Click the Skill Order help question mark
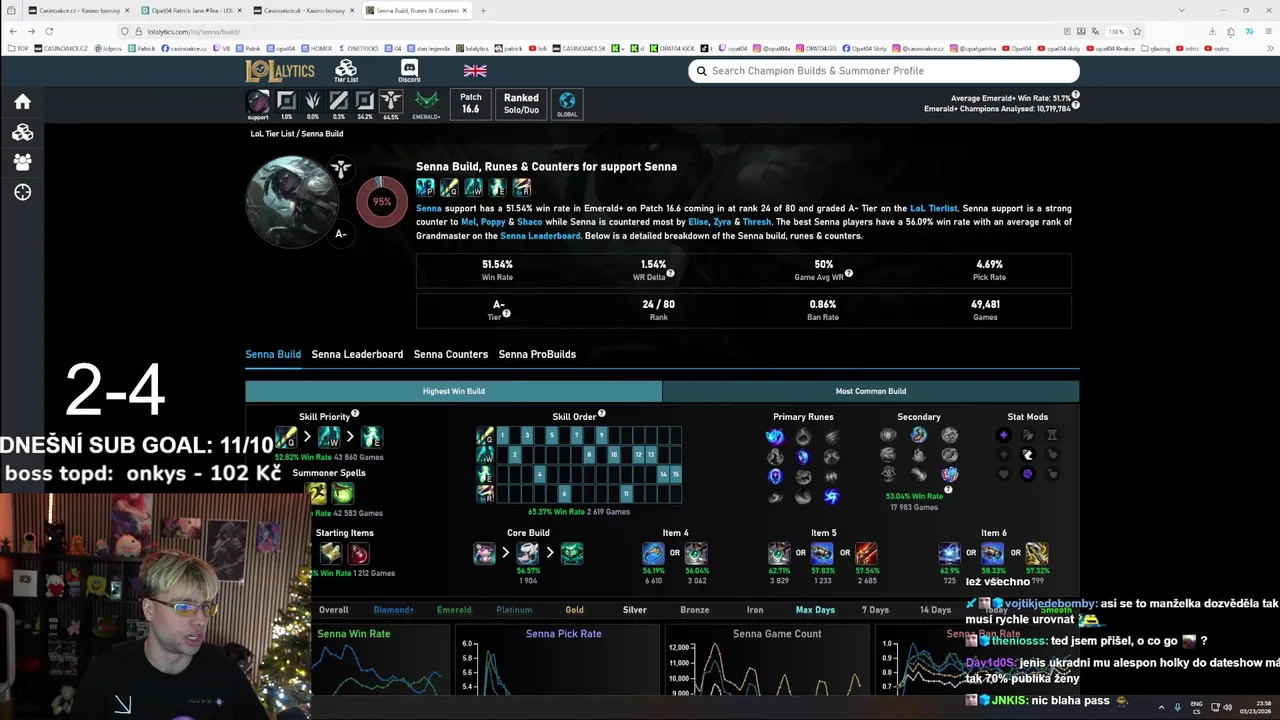The width and height of the screenshot is (1280, 720). (601, 413)
